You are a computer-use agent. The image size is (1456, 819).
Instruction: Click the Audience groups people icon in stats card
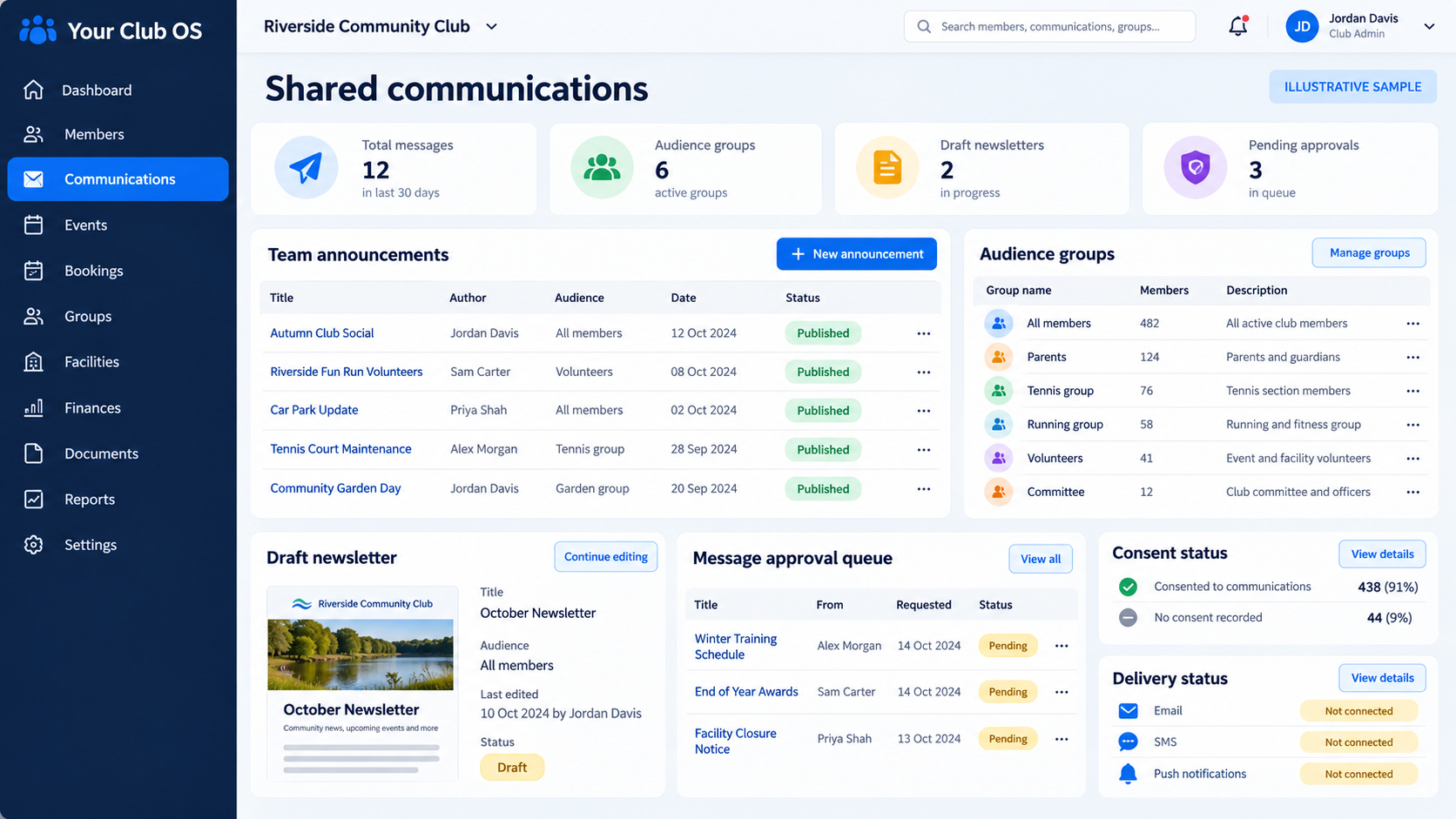tap(602, 167)
